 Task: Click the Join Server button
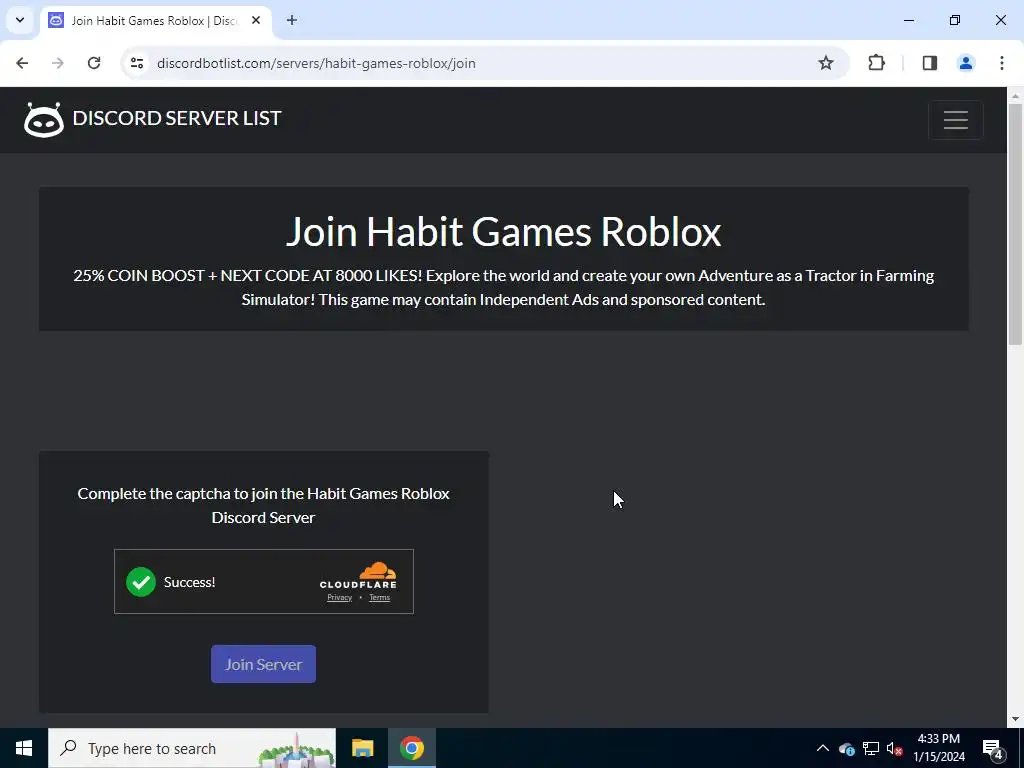tap(263, 664)
